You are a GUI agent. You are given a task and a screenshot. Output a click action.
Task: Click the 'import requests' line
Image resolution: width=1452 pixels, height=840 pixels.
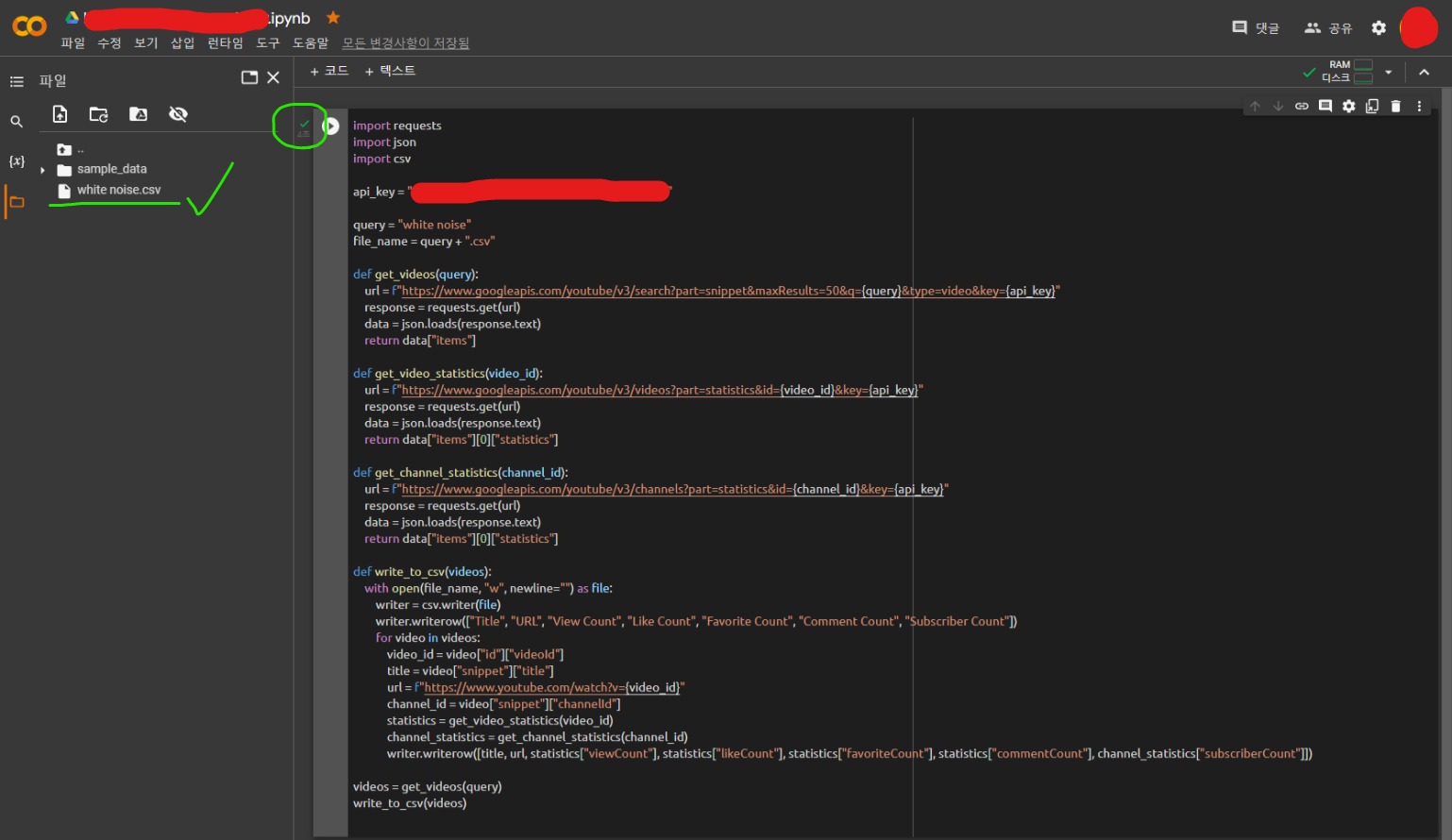397,126
